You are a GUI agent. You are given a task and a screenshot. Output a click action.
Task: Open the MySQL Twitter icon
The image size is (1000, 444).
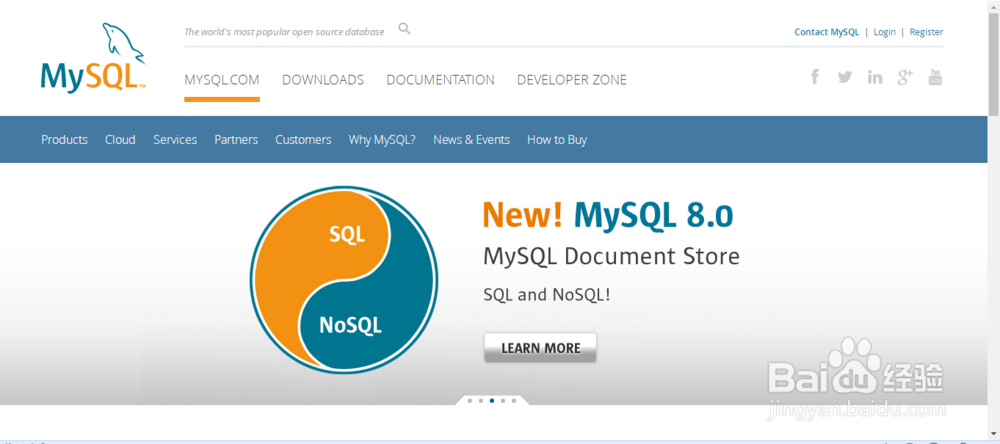pos(845,77)
